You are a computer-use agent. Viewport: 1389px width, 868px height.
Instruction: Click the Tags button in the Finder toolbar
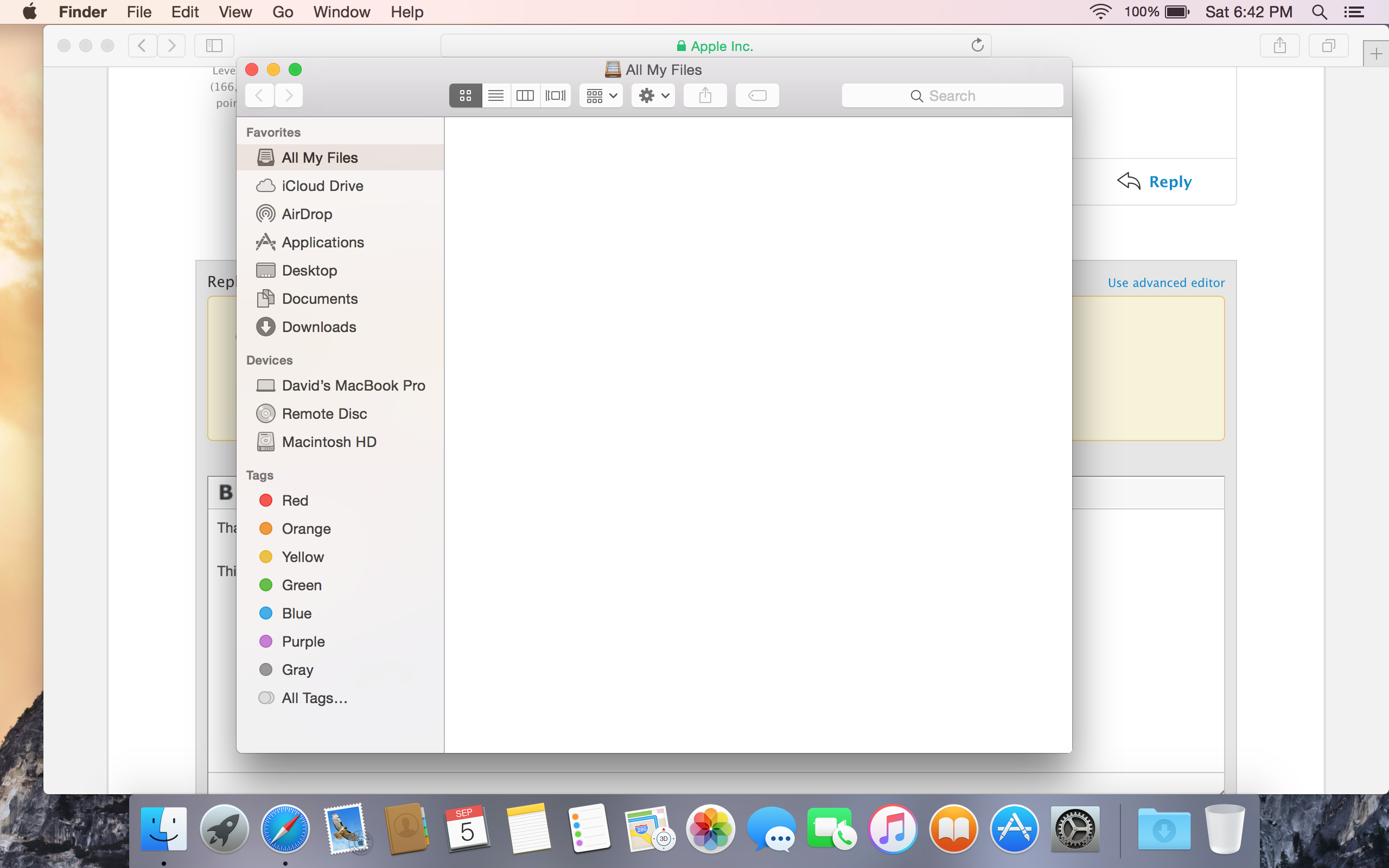[x=756, y=95]
